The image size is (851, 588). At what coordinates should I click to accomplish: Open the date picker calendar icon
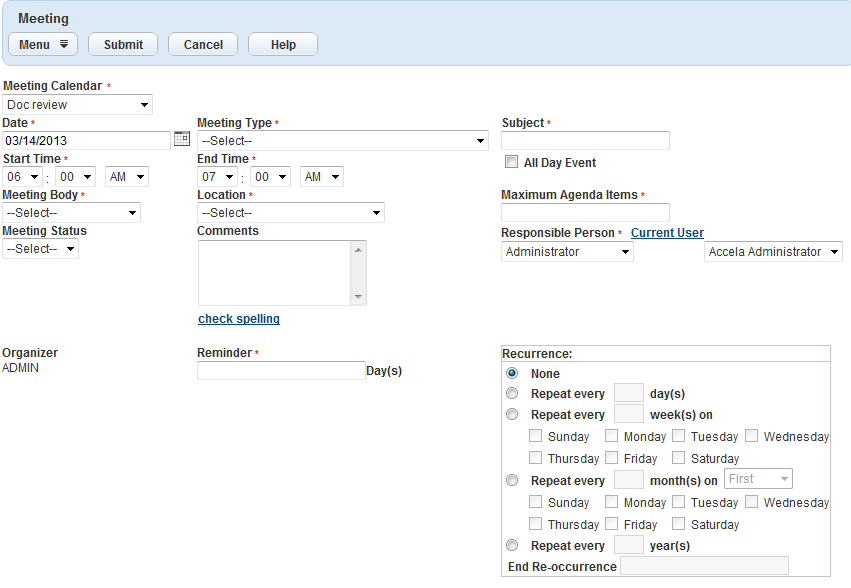[x=182, y=140]
